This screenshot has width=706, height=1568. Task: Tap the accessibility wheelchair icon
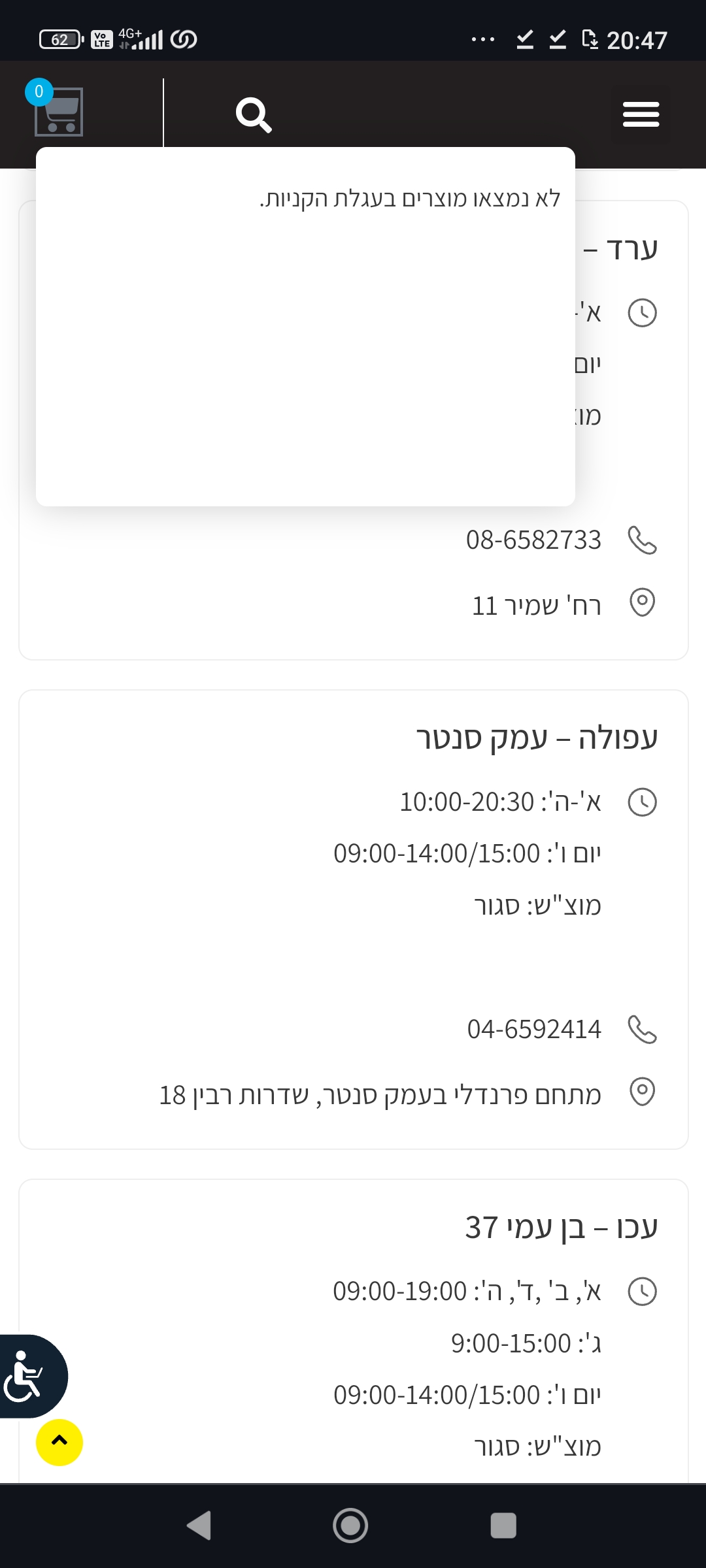point(26,1376)
